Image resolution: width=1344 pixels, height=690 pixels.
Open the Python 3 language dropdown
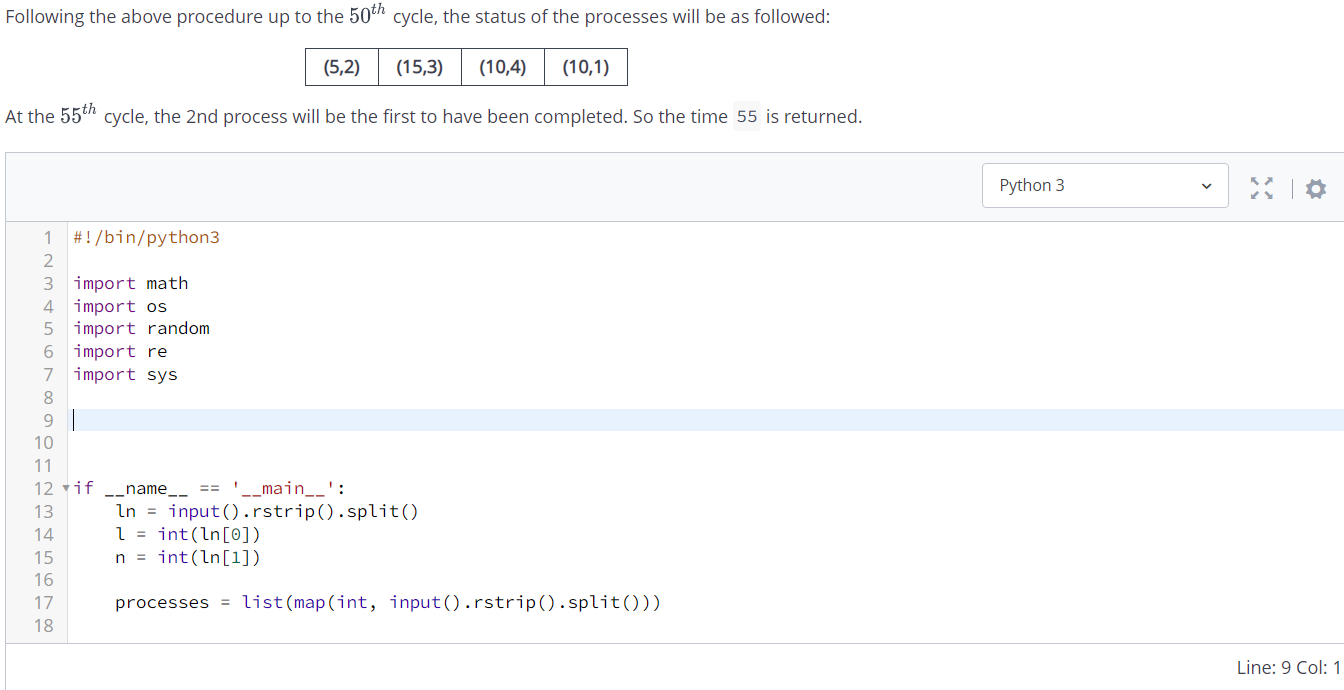click(1105, 186)
